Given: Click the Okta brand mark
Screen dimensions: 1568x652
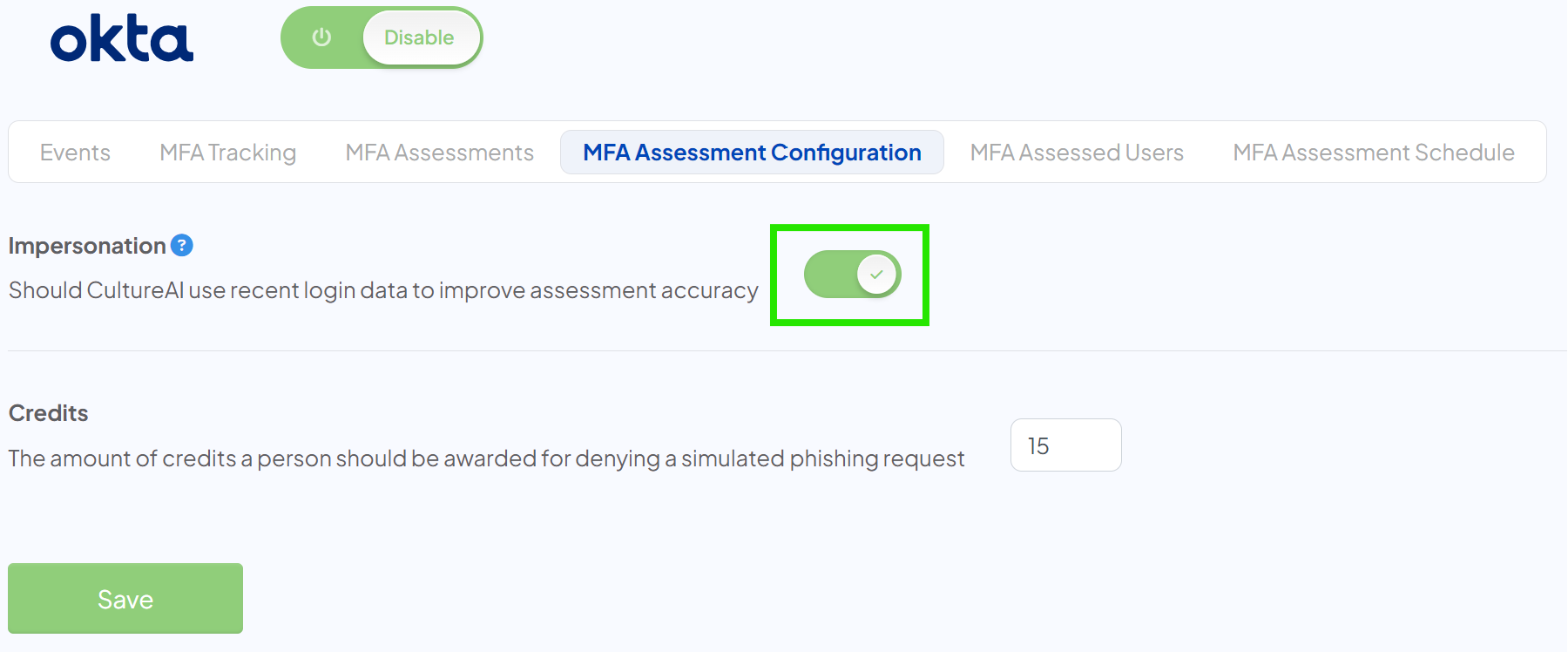Looking at the screenshot, I should coord(122,37).
